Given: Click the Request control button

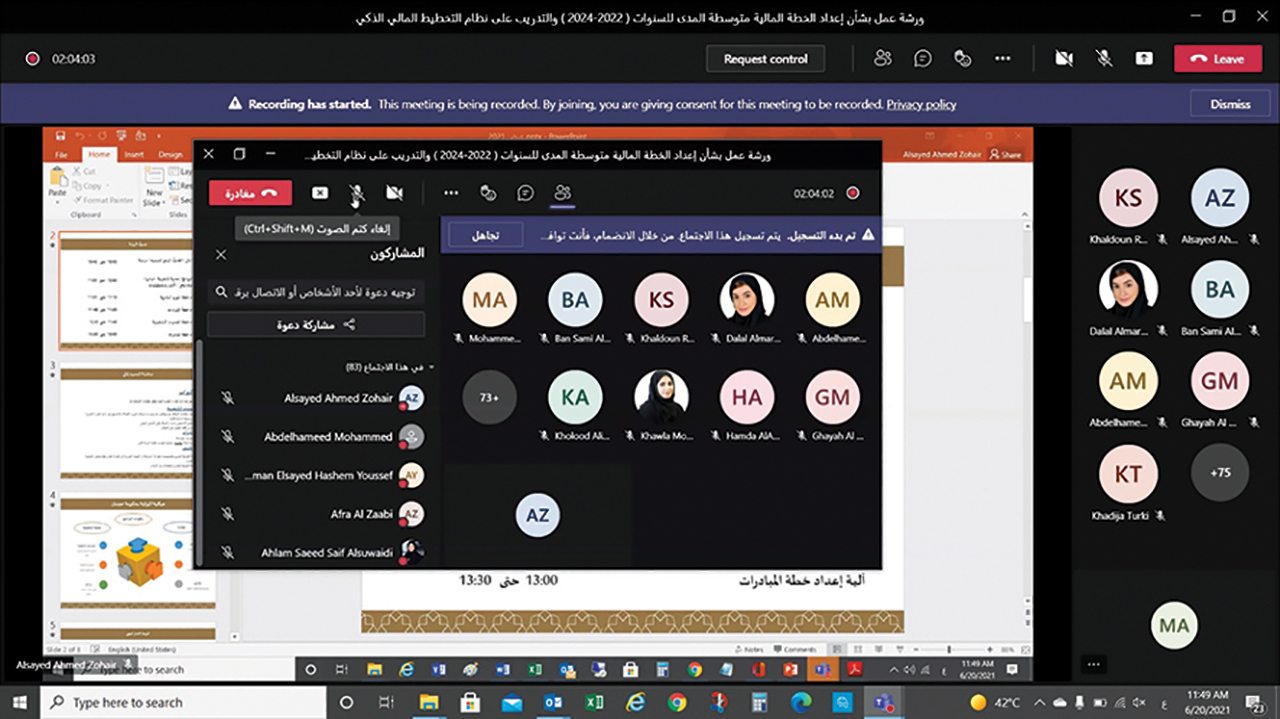Looking at the screenshot, I should [765, 59].
